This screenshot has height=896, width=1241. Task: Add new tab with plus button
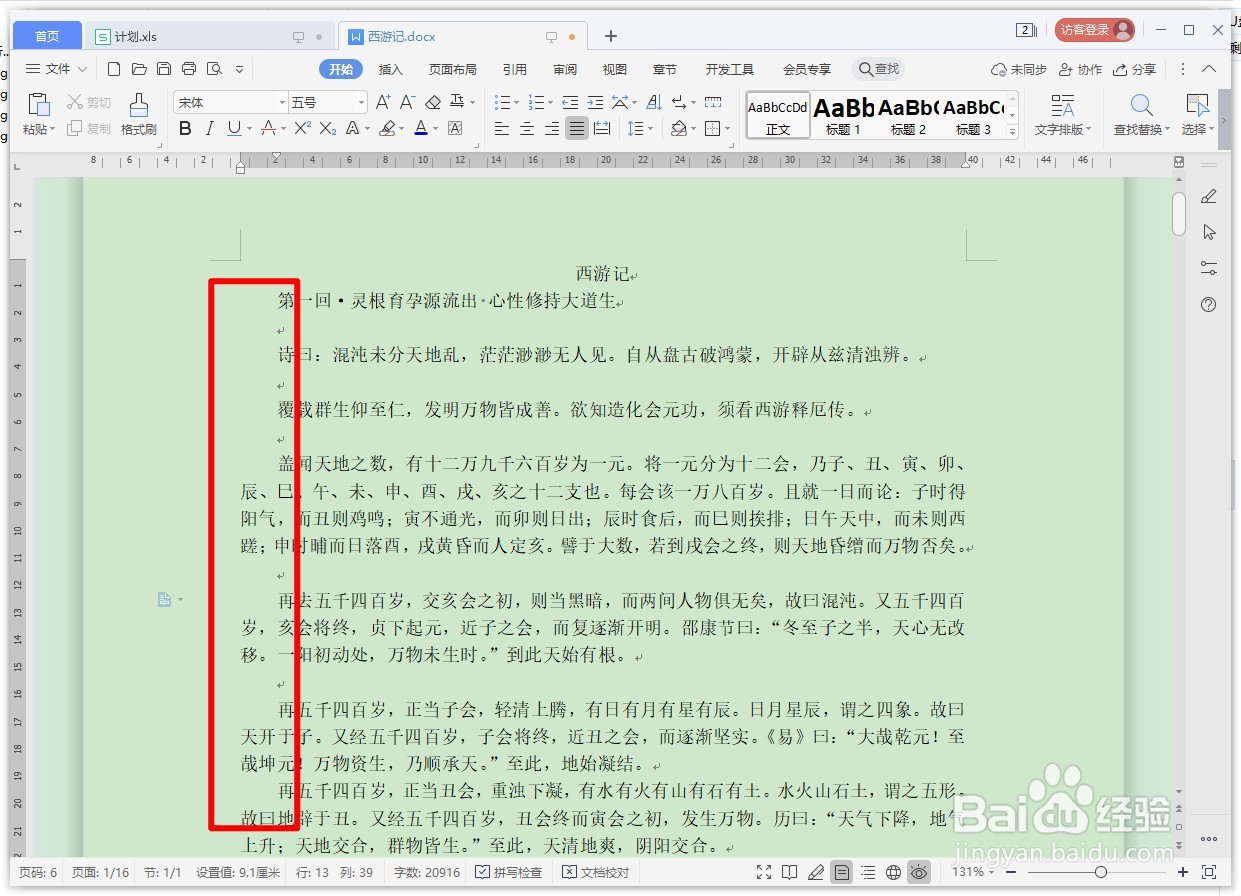click(x=611, y=36)
